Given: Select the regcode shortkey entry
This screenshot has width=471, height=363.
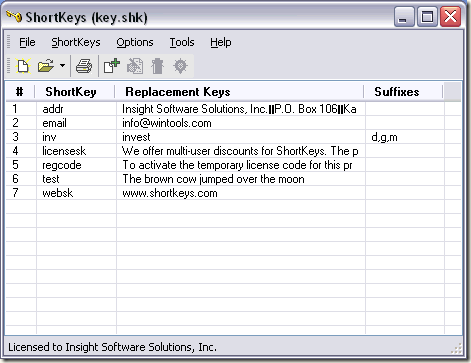Looking at the screenshot, I should pos(62,165).
